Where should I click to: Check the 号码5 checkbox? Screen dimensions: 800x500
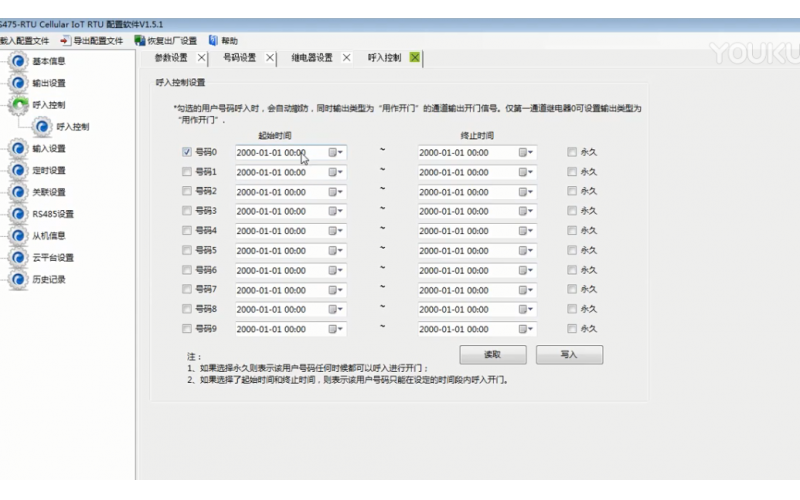click(187, 250)
